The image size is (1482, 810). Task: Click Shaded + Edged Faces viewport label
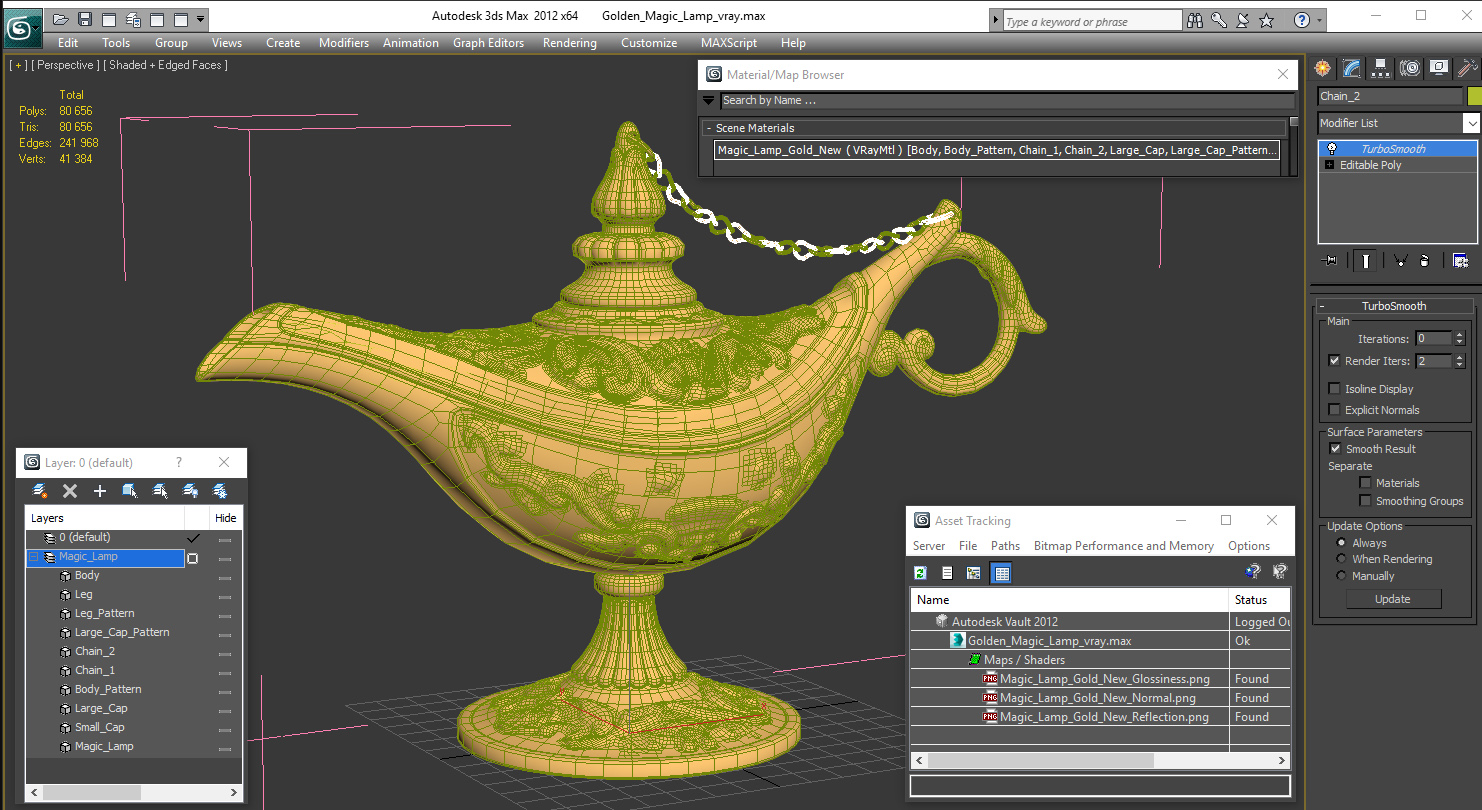point(166,65)
